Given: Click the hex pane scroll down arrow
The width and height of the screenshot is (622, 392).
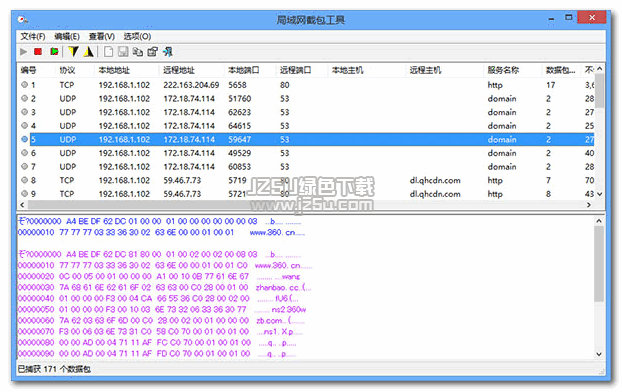Looking at the screenshot, I should [599, 354].
